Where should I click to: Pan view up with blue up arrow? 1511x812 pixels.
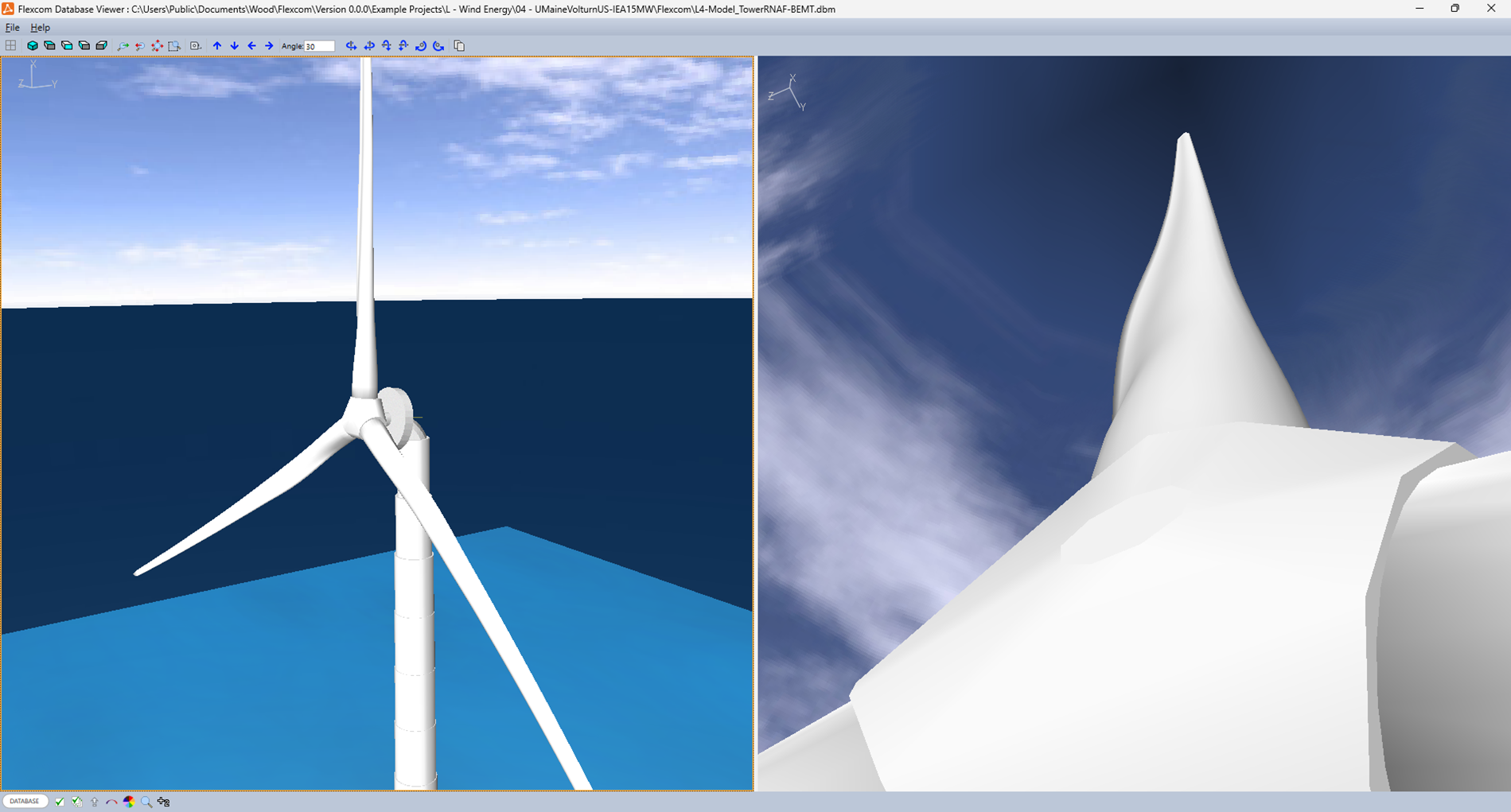217,46
